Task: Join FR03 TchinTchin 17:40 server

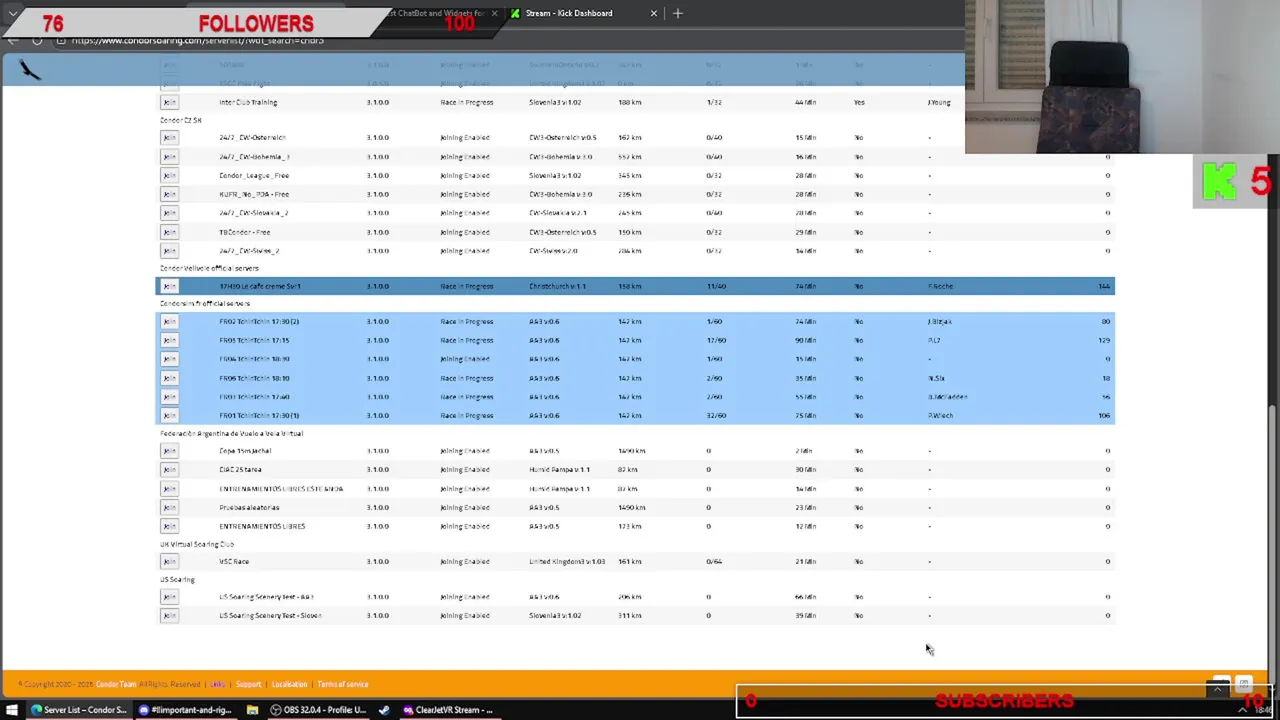Action: pos(169,397)
